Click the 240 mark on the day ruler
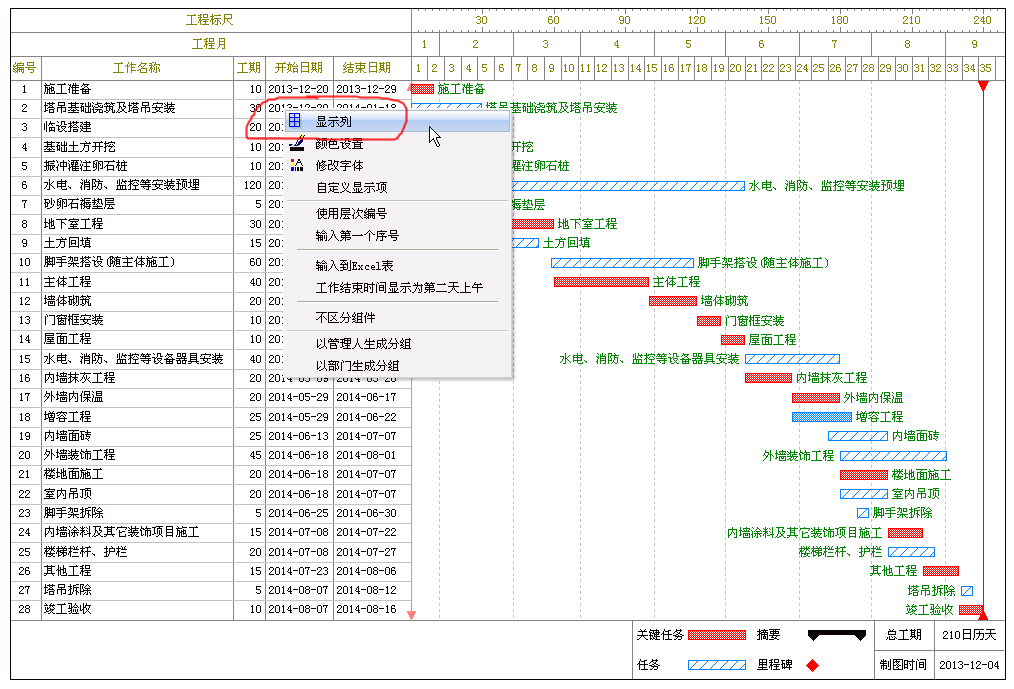The width and height of the screenshot is (1014, 689). 982,20
